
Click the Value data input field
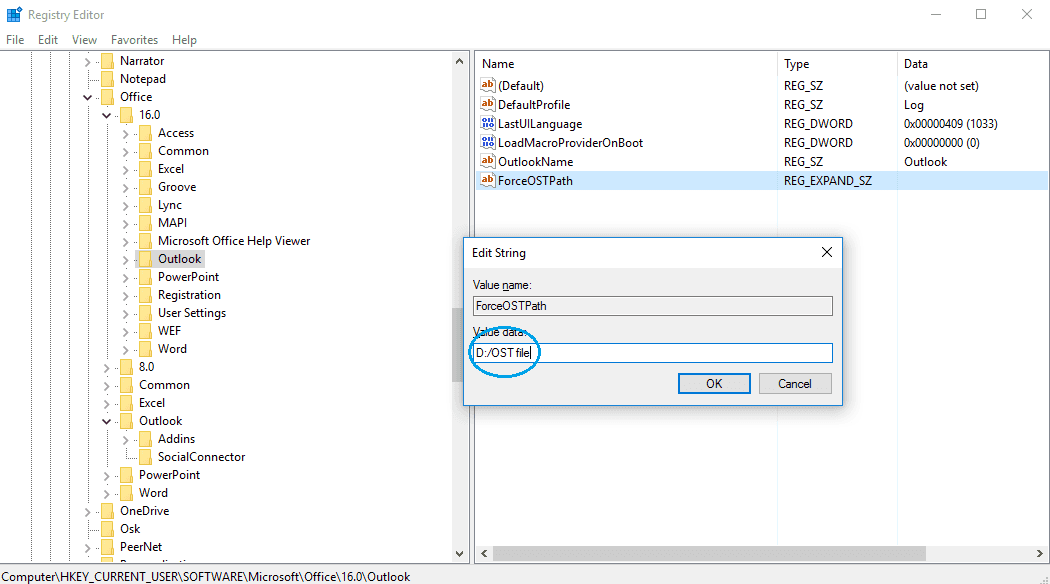click(653, 353)
